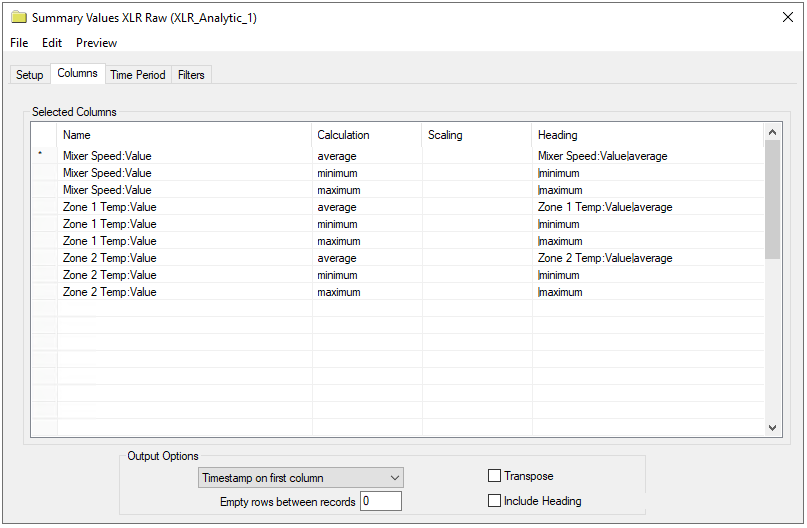The image size is (807, 528).
Task: Click the average calculation cell for Mixer Speed
Action: click(x=367, y=156)
